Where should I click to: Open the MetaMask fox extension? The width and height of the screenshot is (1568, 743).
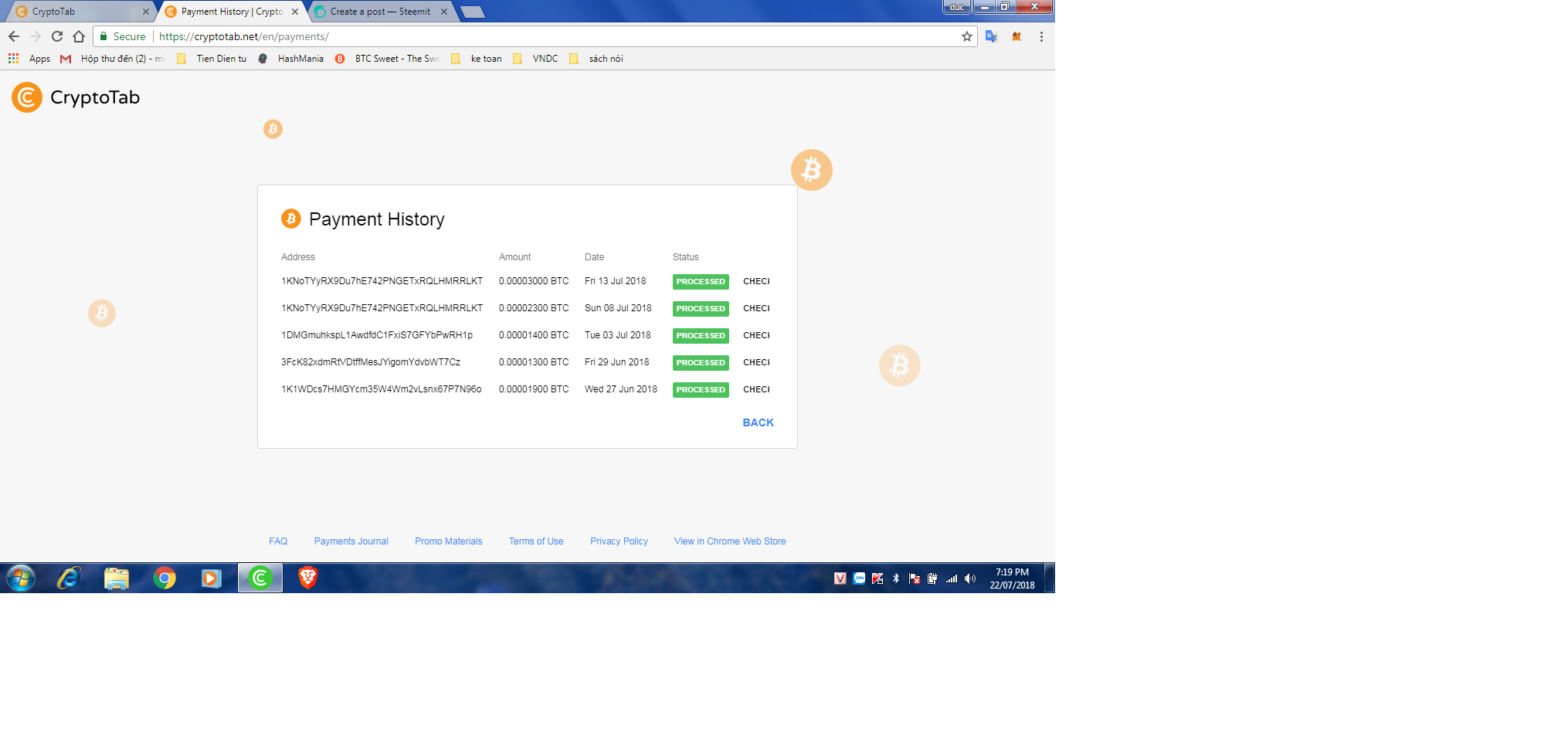1016,36
